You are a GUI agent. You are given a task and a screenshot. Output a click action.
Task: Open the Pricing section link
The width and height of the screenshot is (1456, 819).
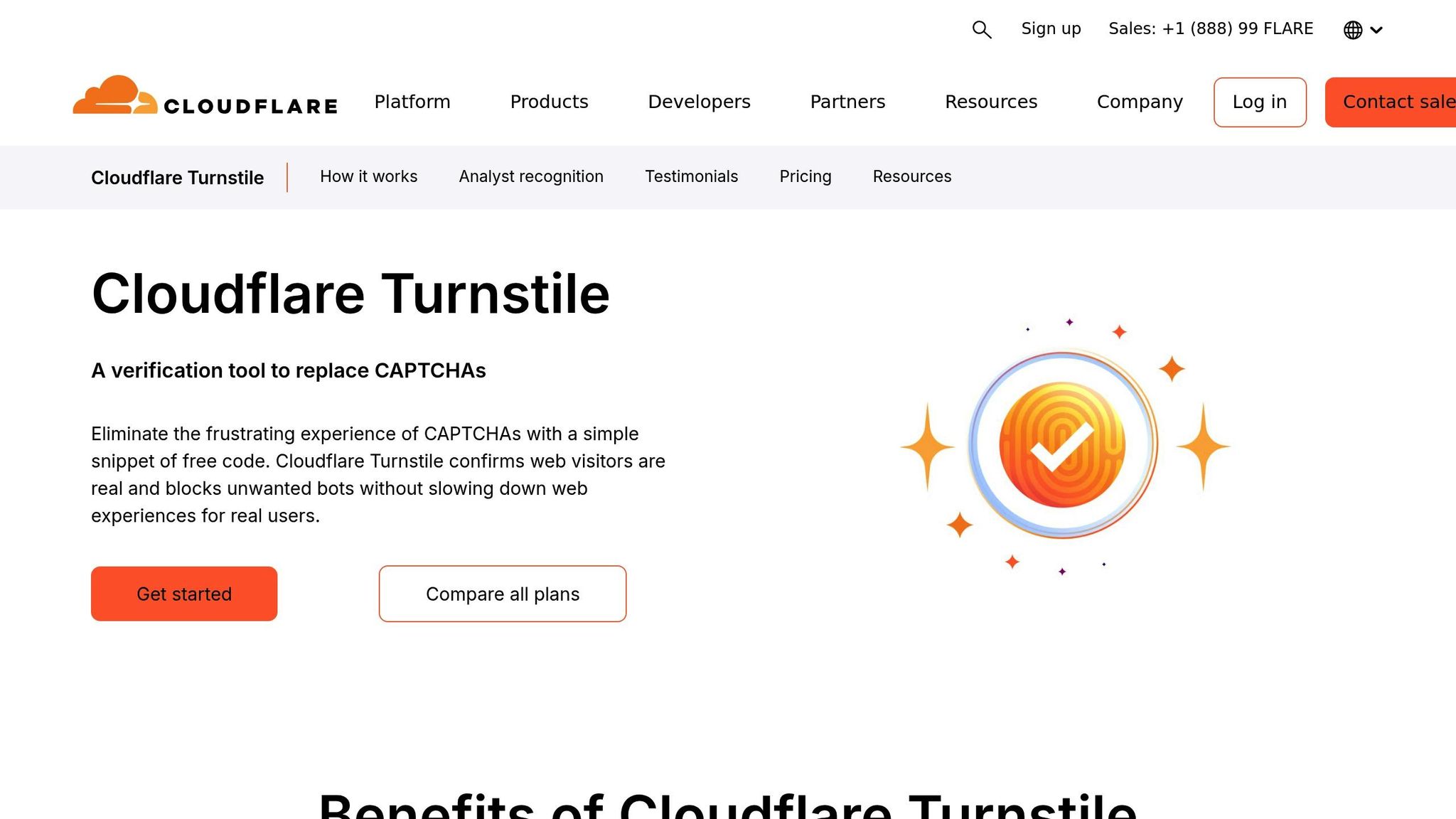click(805, 176)
